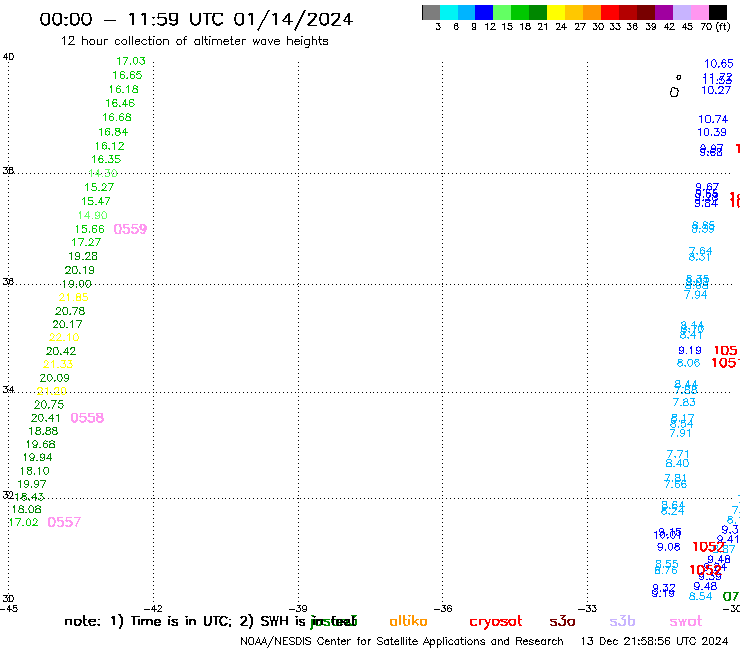Click the wave height value 20.19
Viewport: 740px width, 650px height.
79,270
